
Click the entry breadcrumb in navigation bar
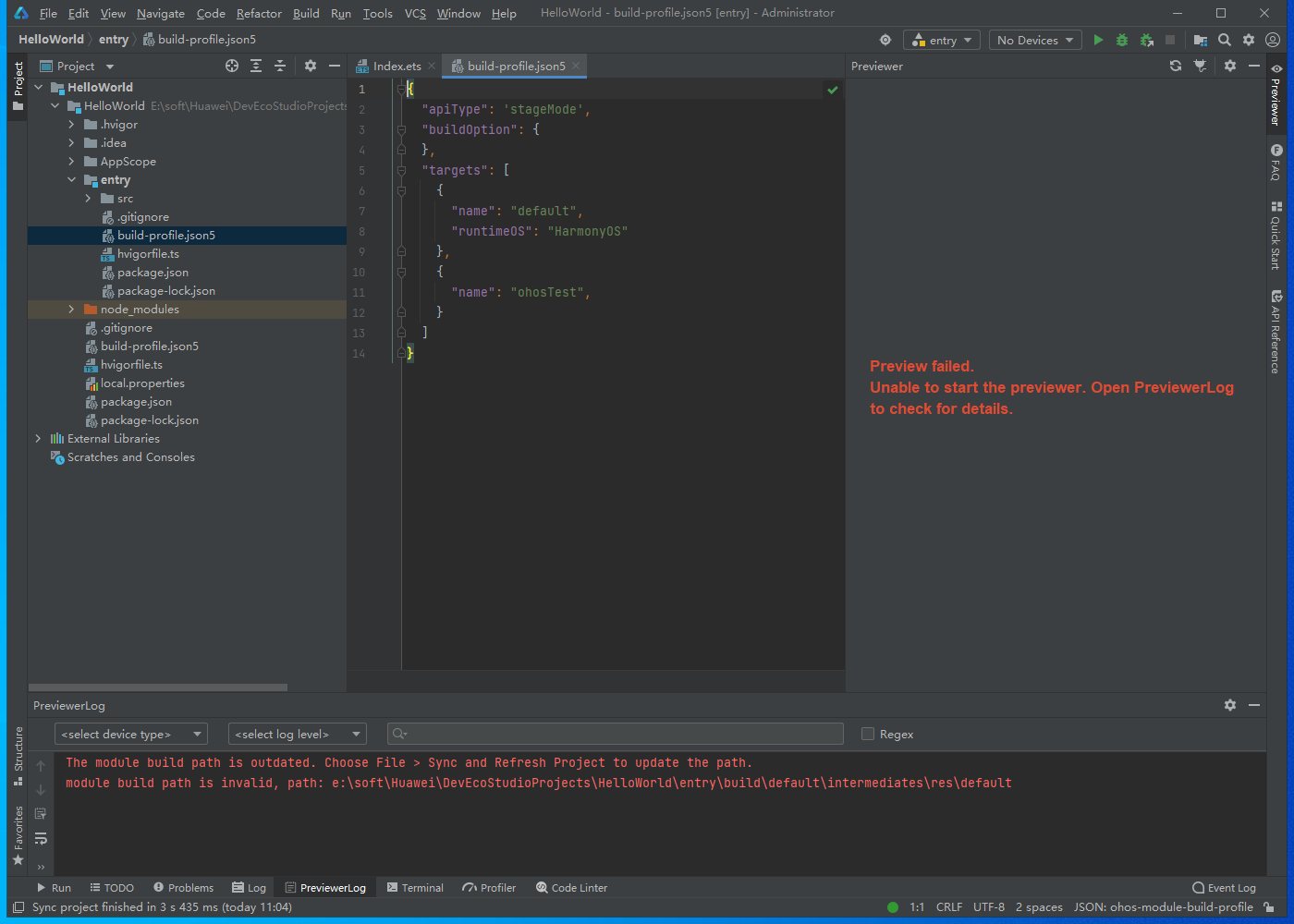pos(114,39)
